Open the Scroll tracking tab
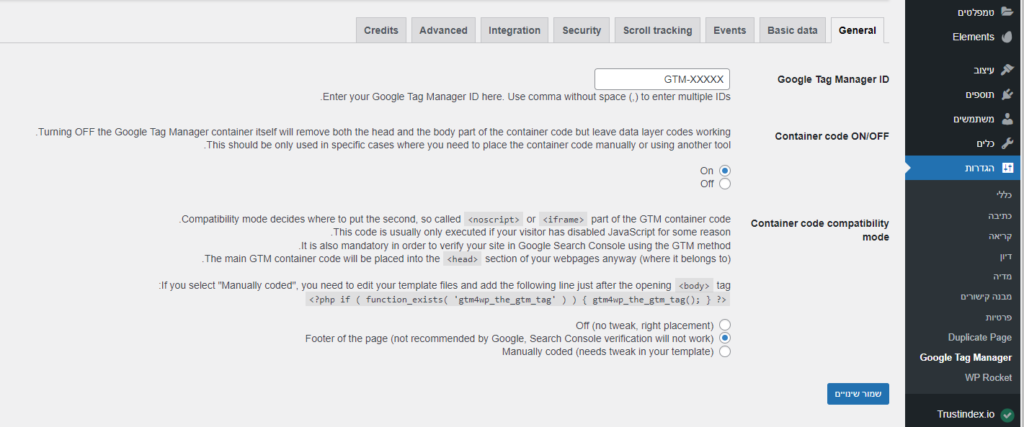1024x427 pixels. [x=657, y=31]
